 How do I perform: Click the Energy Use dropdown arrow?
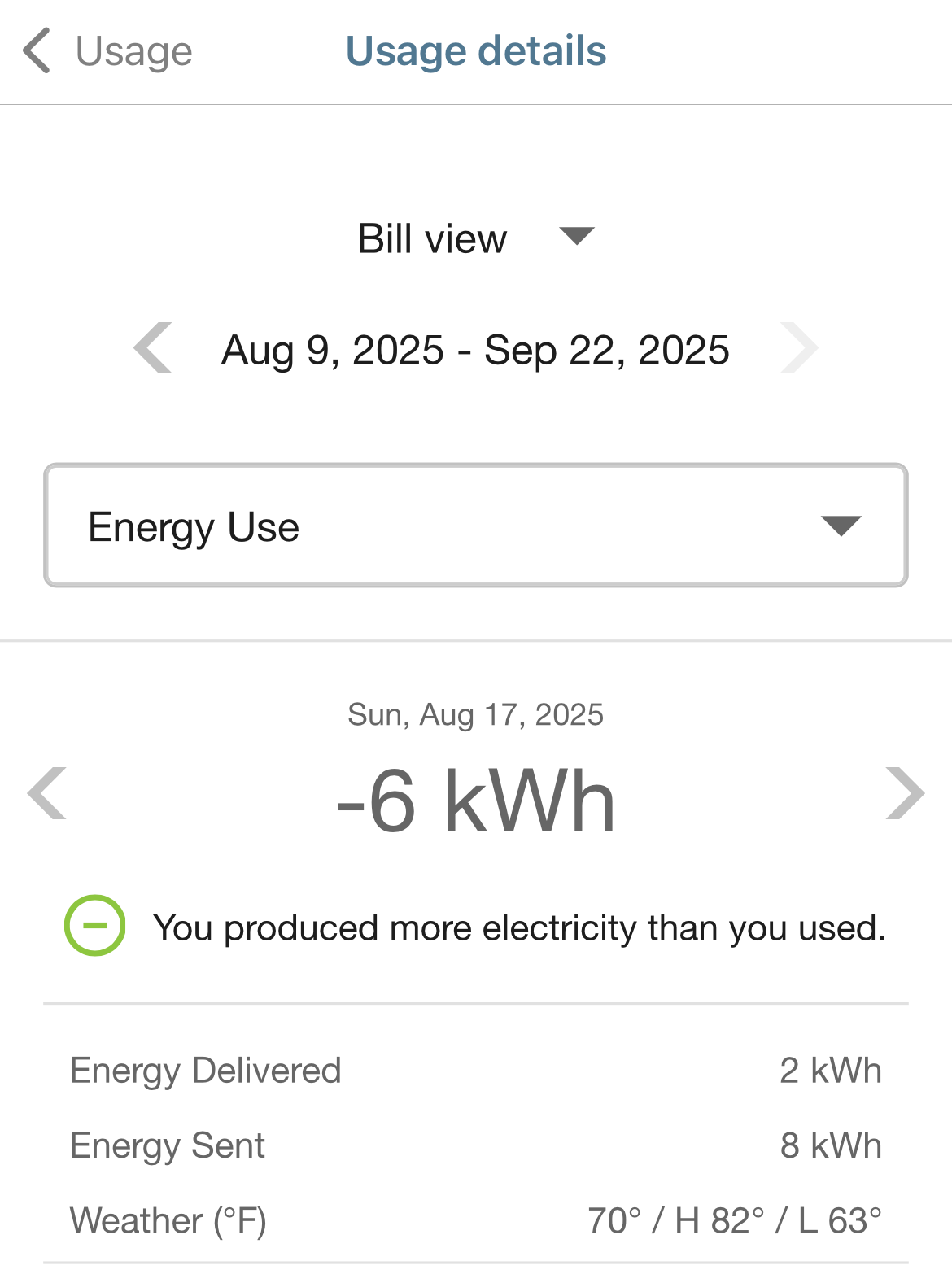841,526
